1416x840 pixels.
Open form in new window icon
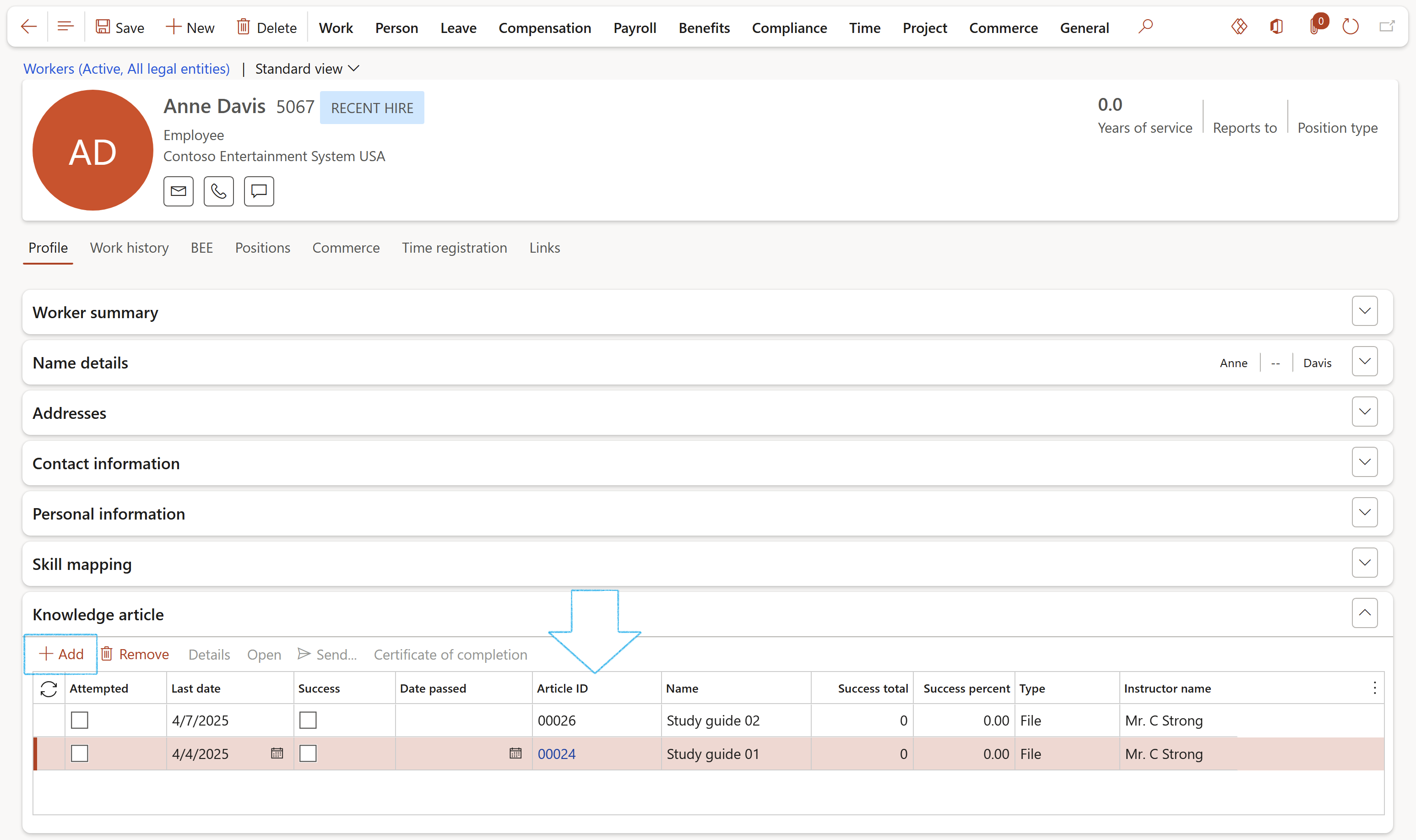point(1387,27)
